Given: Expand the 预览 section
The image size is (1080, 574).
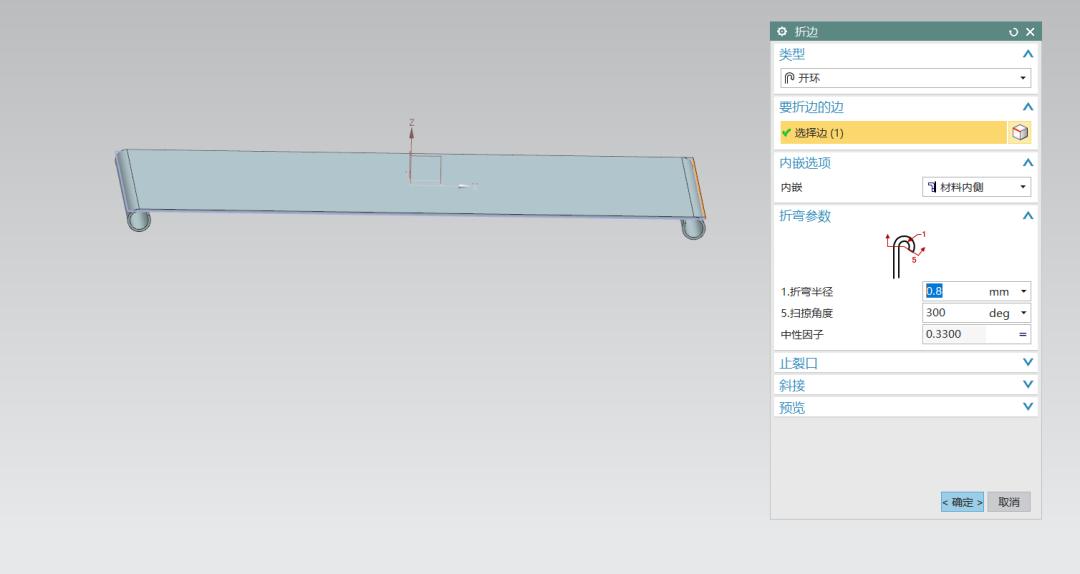Looking at the screenshot, I should pos(1028,407).
